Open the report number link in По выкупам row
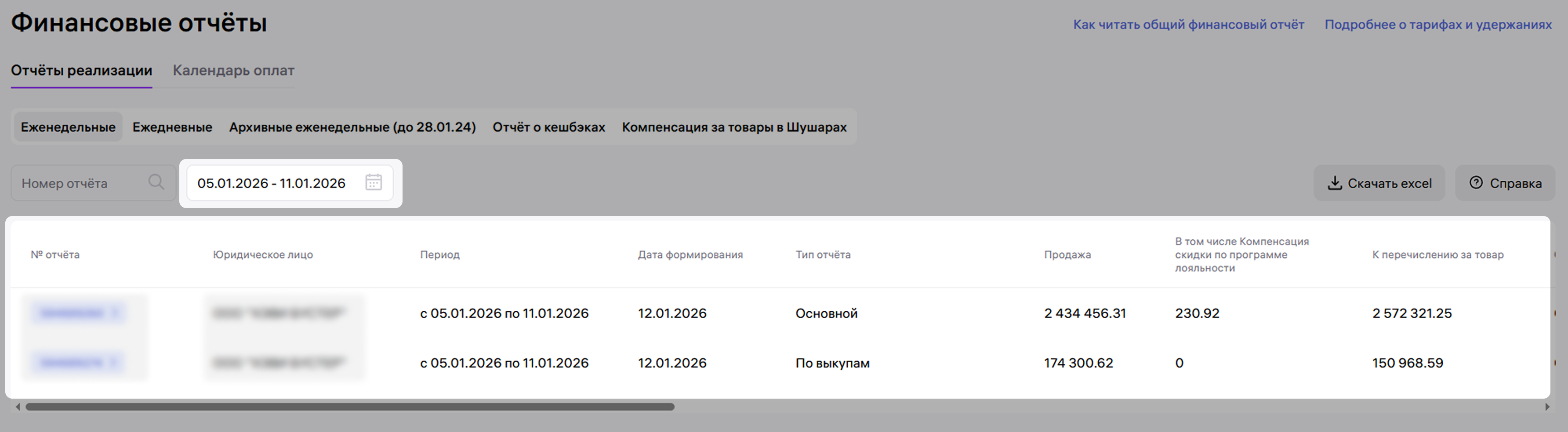The height and width of the screenshot is (432, 1568). pos(72,363)
